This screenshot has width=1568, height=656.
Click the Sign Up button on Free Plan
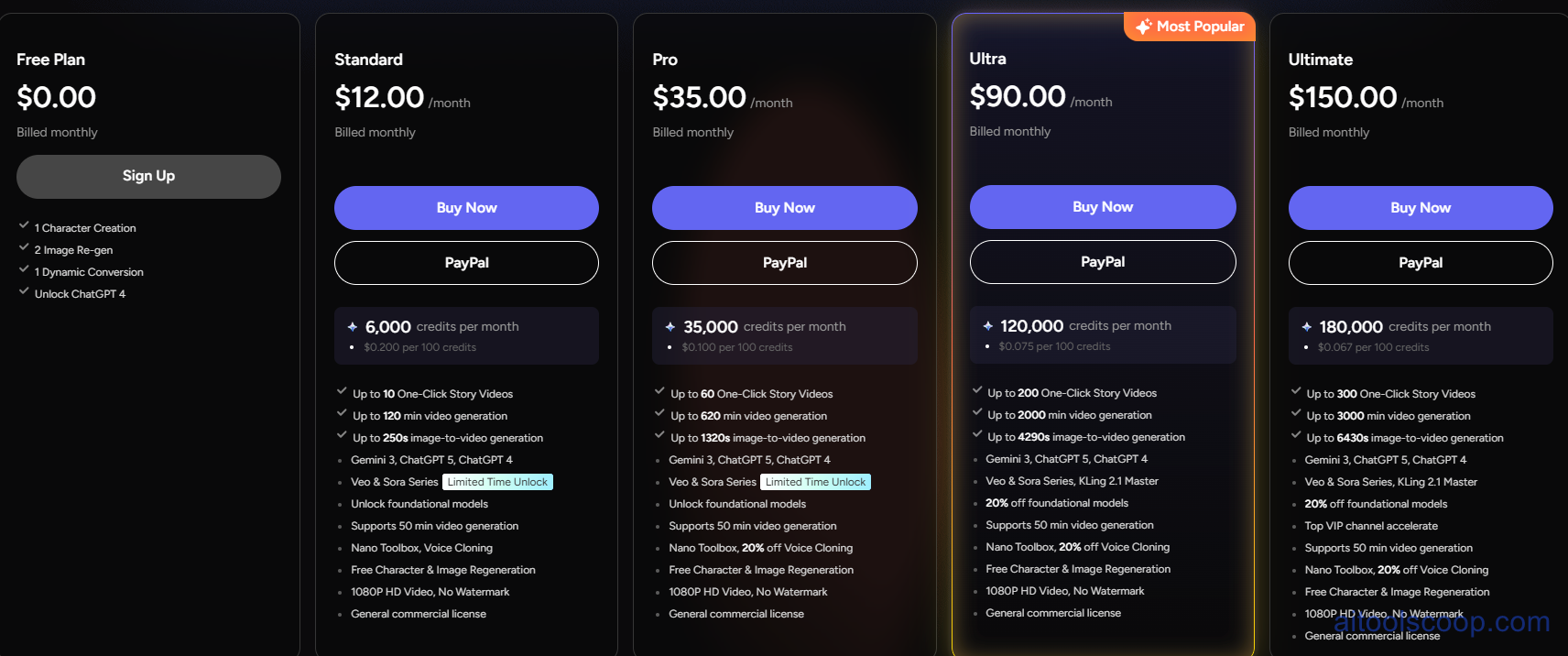click(147, 176)
